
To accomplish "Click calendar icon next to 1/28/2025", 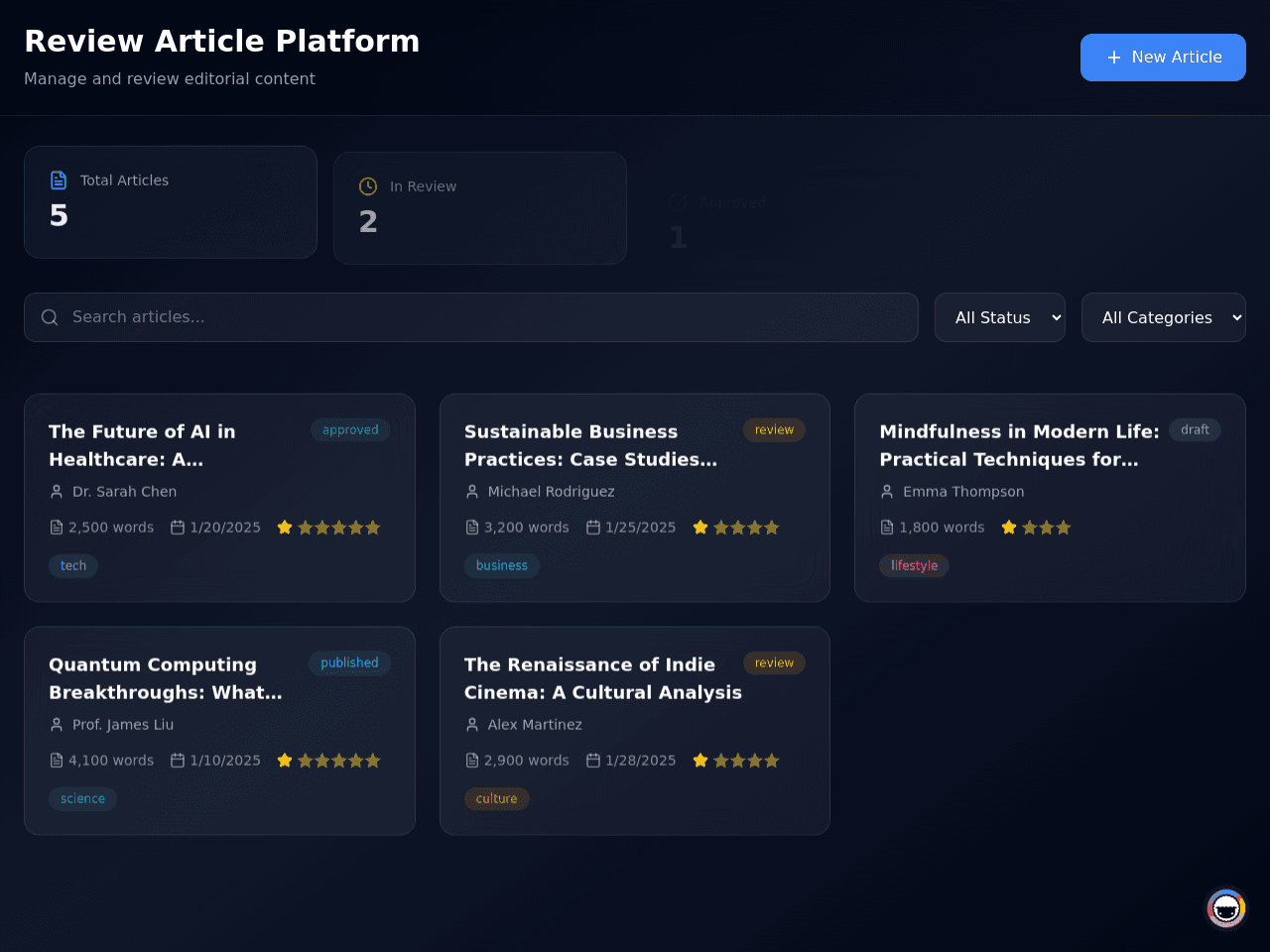I will pos(593,761).
